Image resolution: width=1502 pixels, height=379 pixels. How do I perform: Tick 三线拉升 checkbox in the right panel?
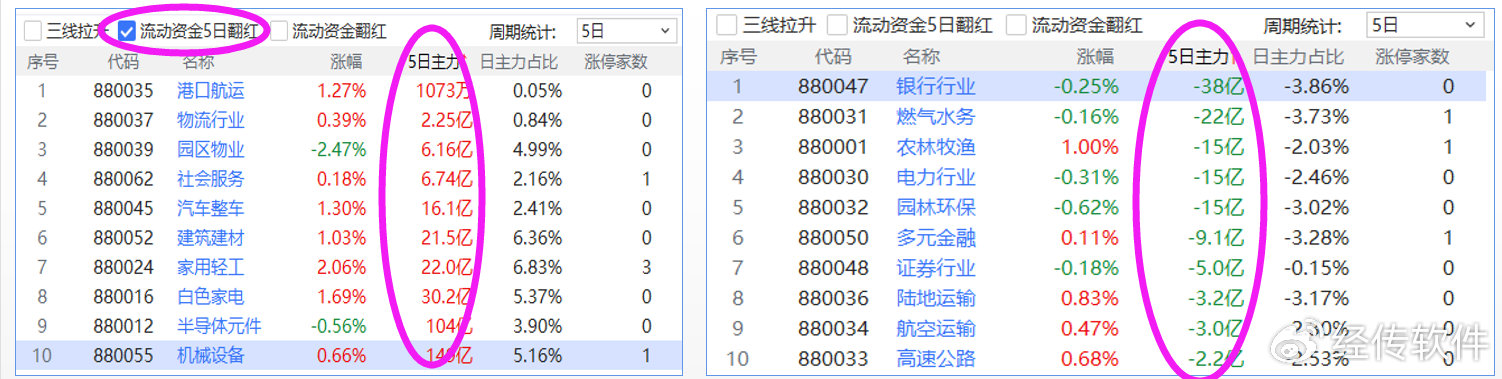727,25
